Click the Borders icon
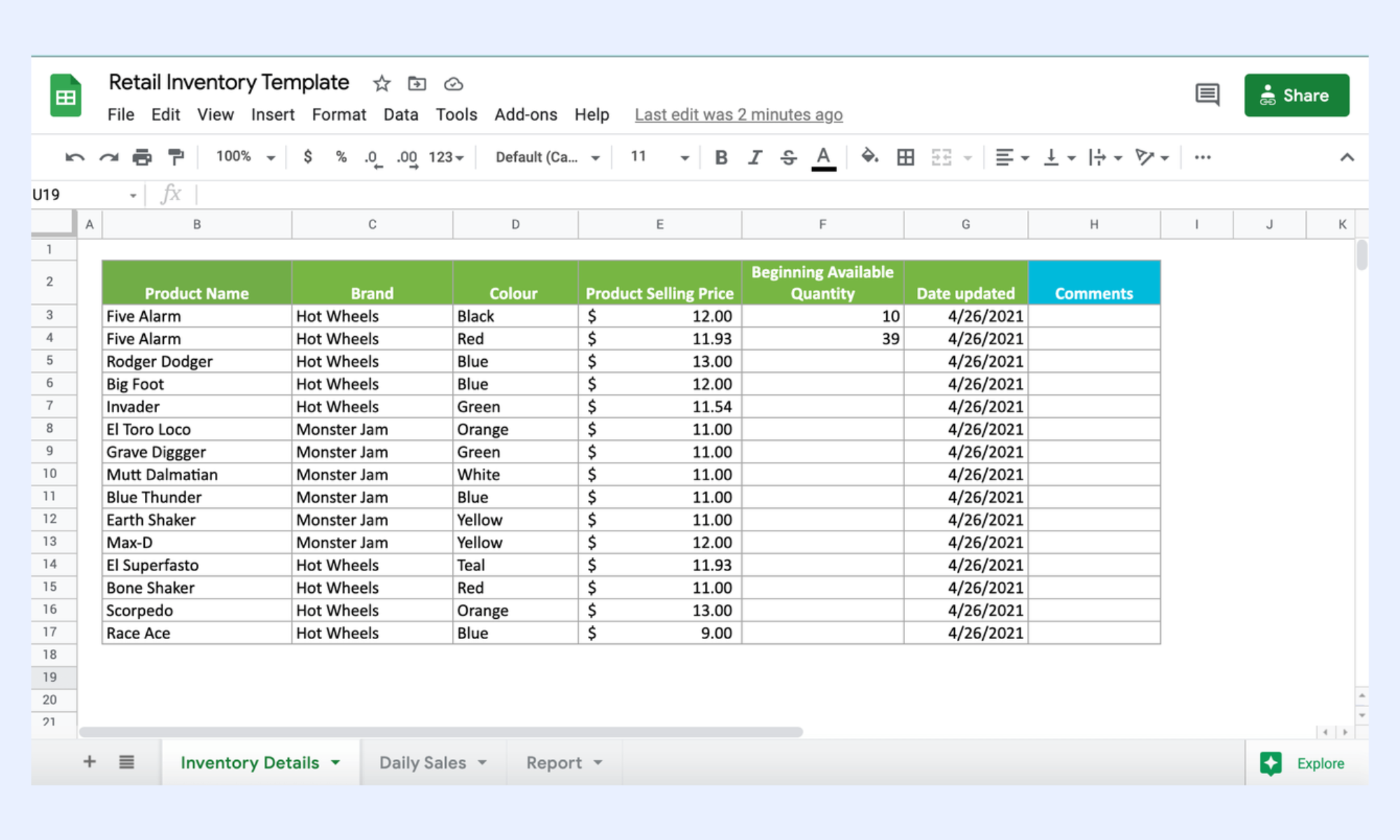This screenshot has height=840, width=1400. (906, 157)
